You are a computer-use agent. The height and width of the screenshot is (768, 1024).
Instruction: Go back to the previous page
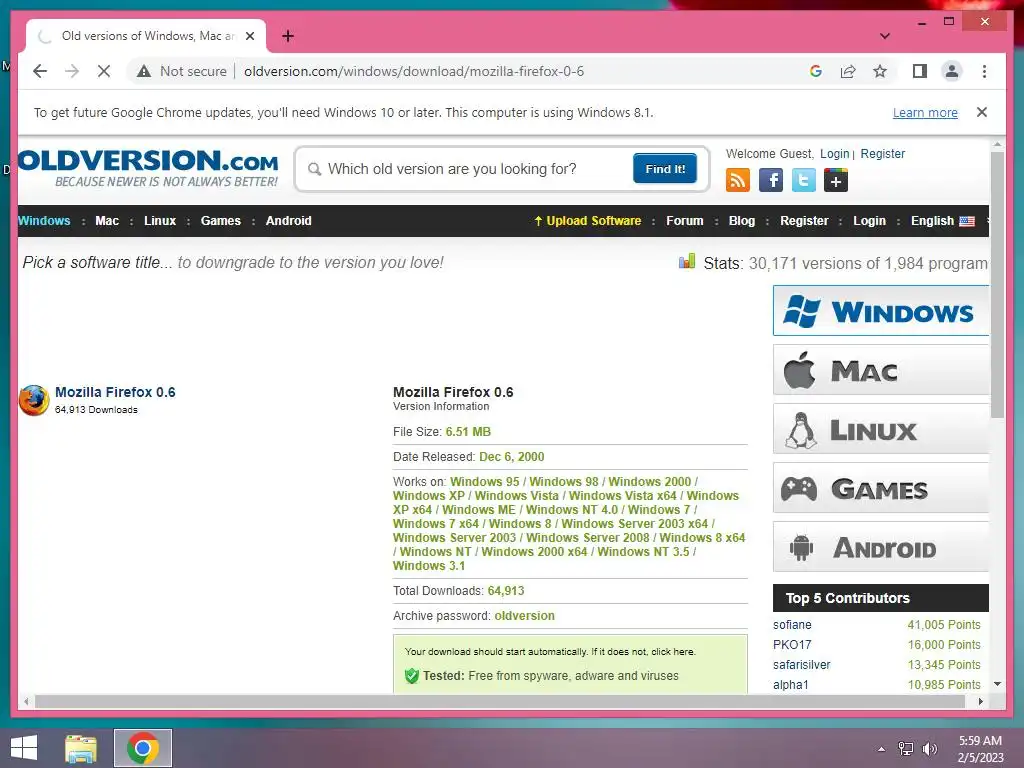pyautogui.click(x=40, y=71)
